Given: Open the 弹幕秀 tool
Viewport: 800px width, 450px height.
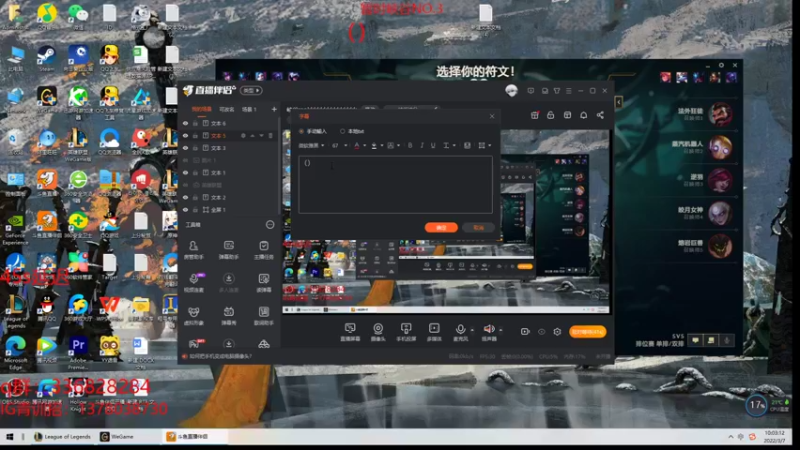Looking at the screenshot, I should tap(229, 316).
